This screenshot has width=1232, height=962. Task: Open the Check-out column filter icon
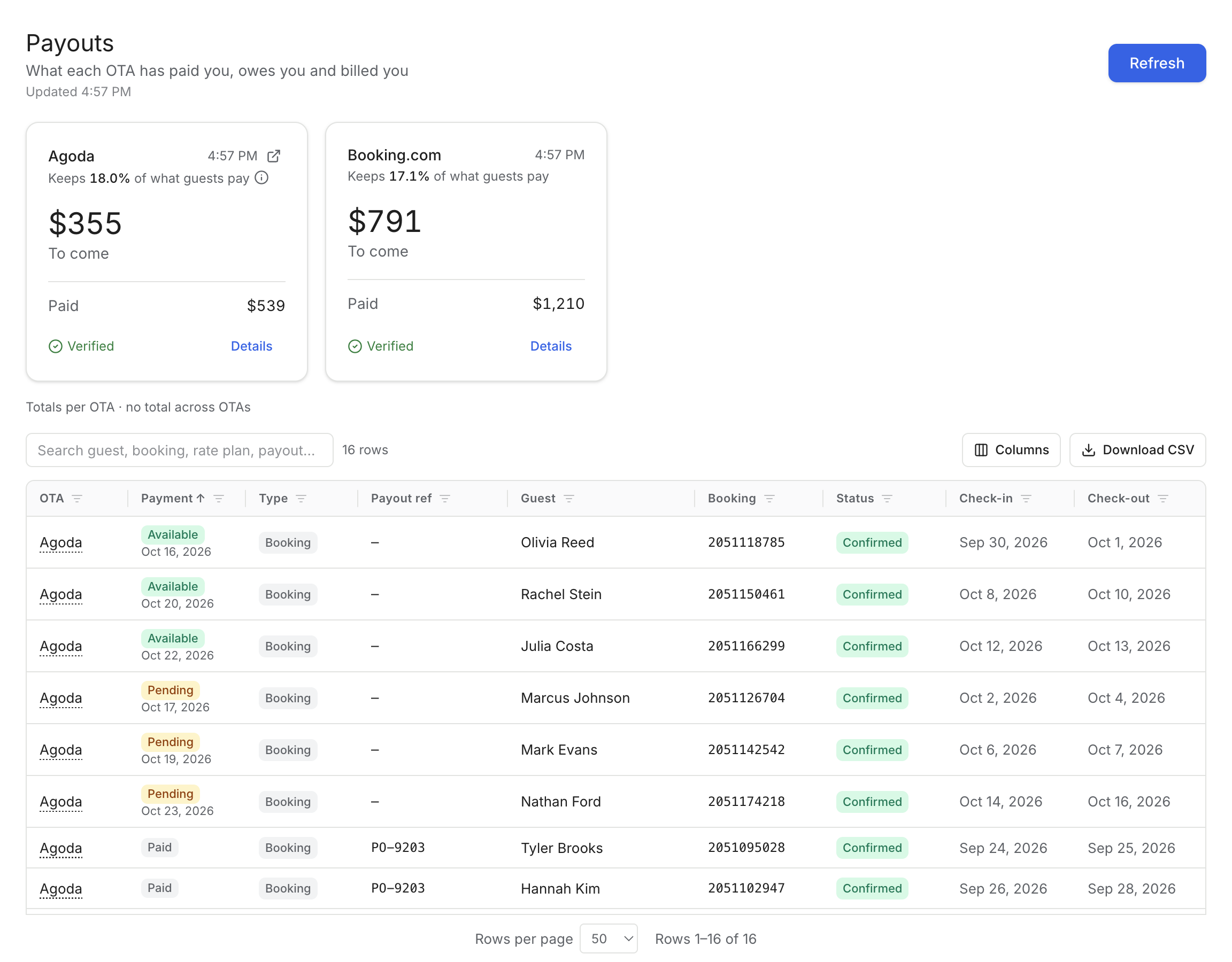(x=1163, y=499)
